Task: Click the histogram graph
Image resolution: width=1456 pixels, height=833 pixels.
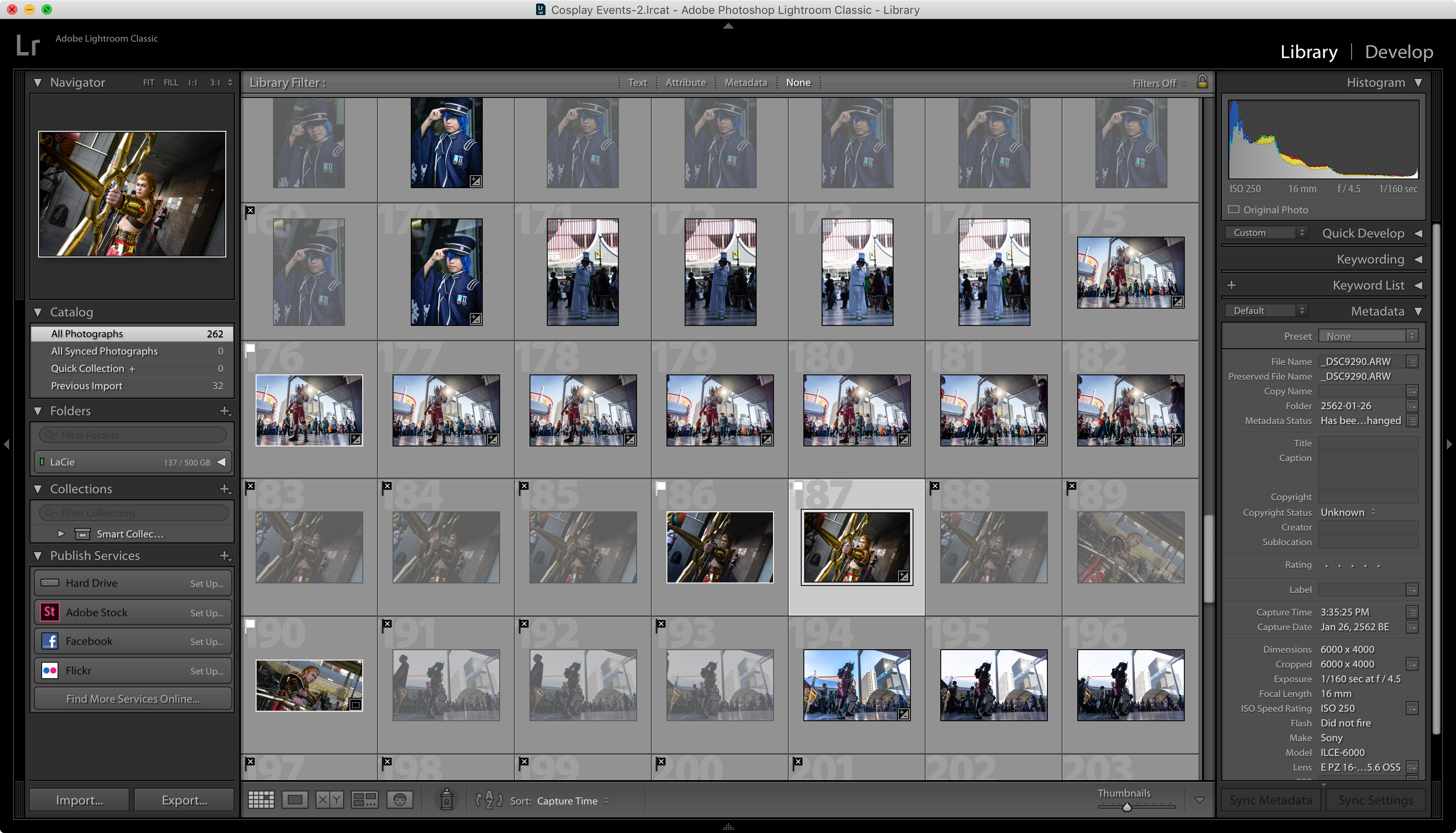Action: (1323, 140)
